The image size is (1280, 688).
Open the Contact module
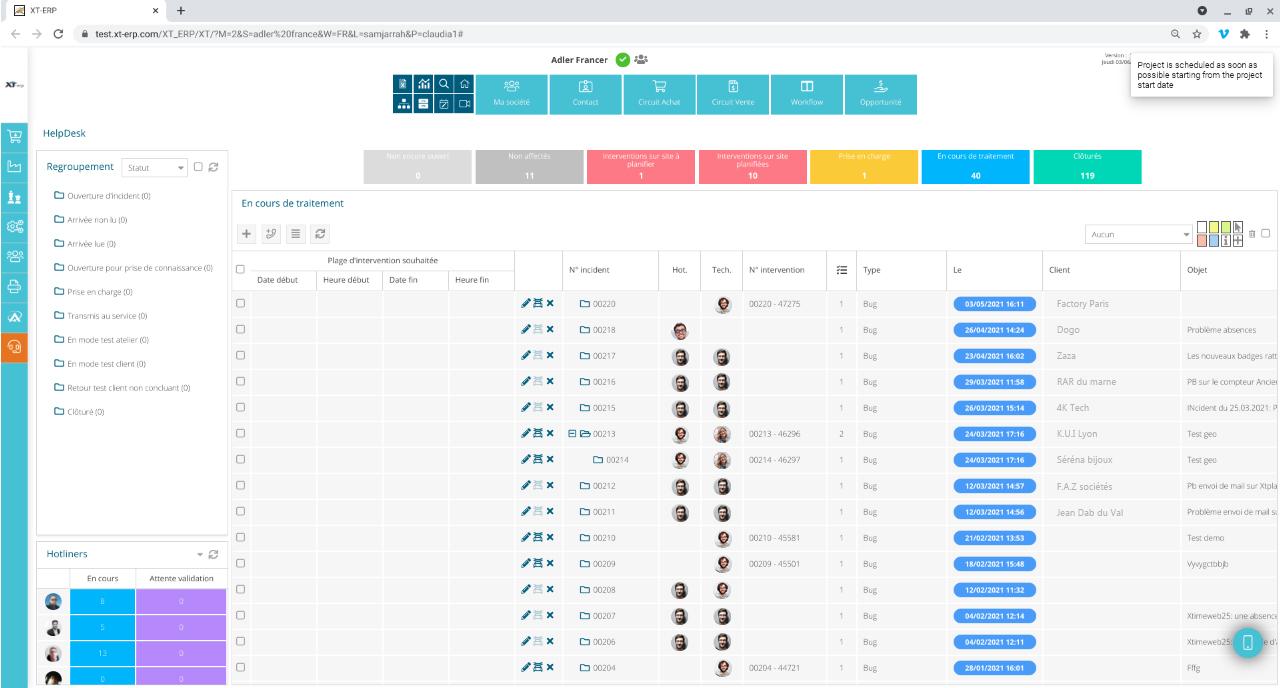[x=586, y=95]
